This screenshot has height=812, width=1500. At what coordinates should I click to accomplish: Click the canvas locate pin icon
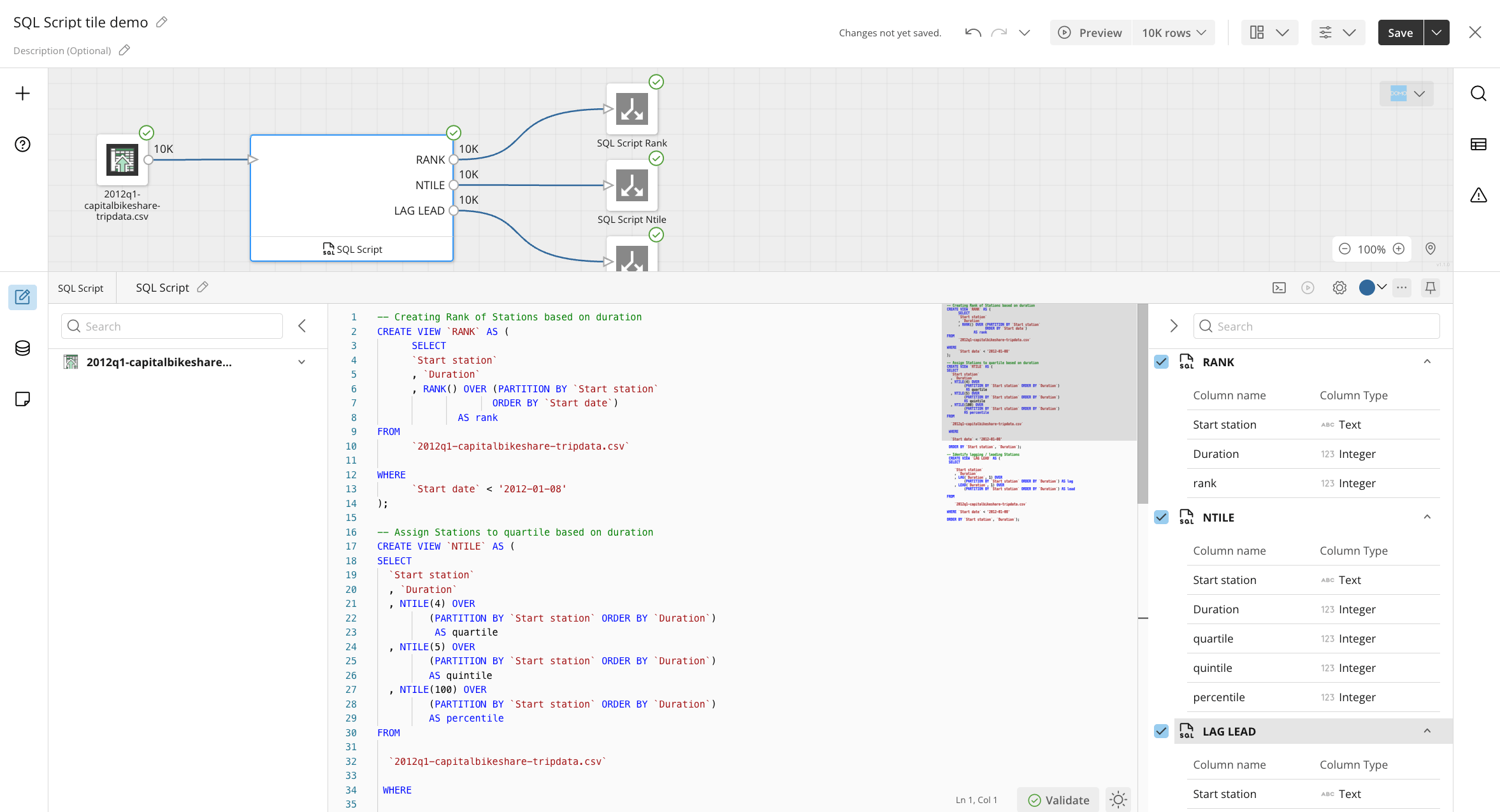(x=1431, y=249)
